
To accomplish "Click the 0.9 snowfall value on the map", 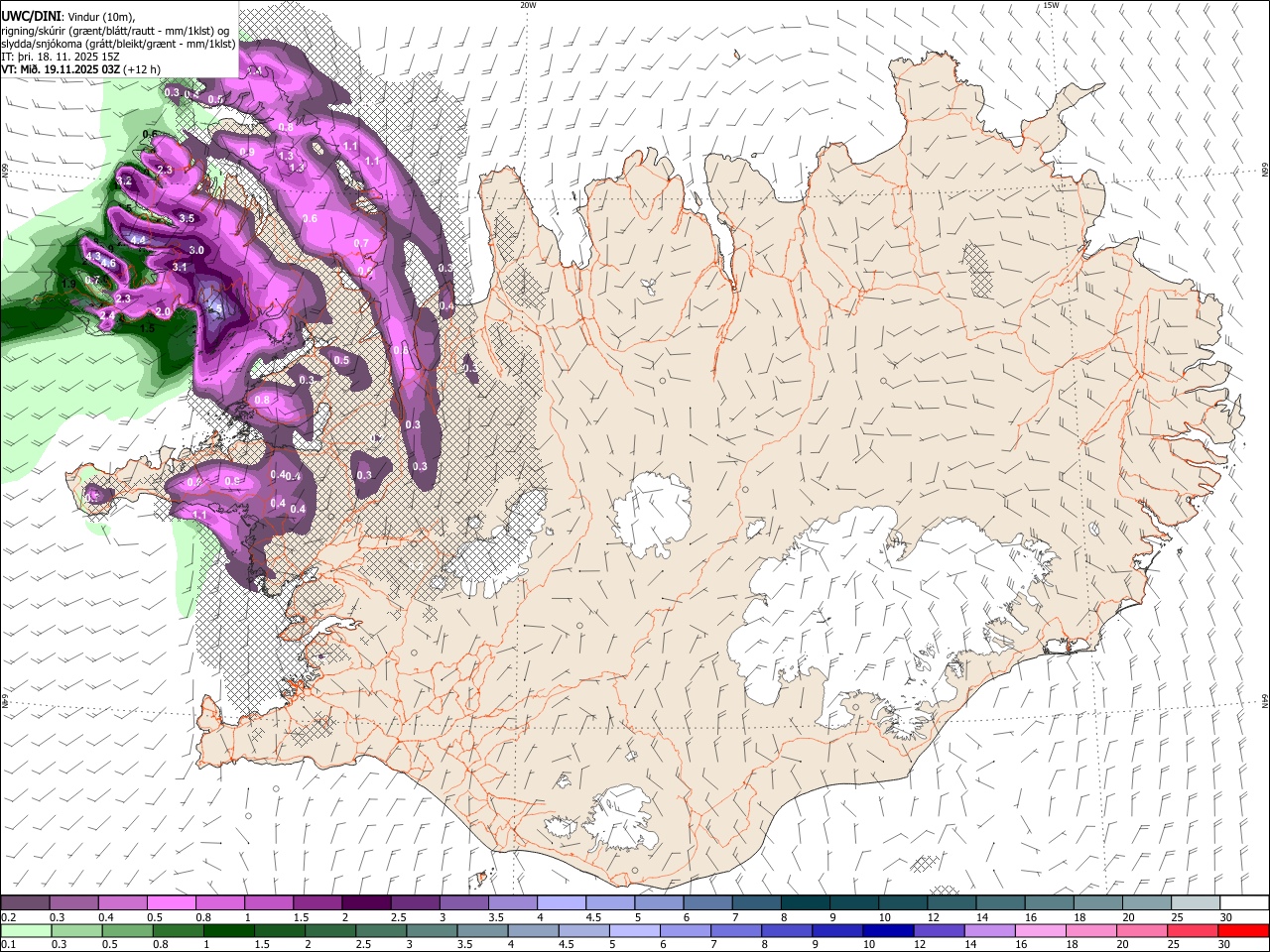I will (x=248, y=152).
